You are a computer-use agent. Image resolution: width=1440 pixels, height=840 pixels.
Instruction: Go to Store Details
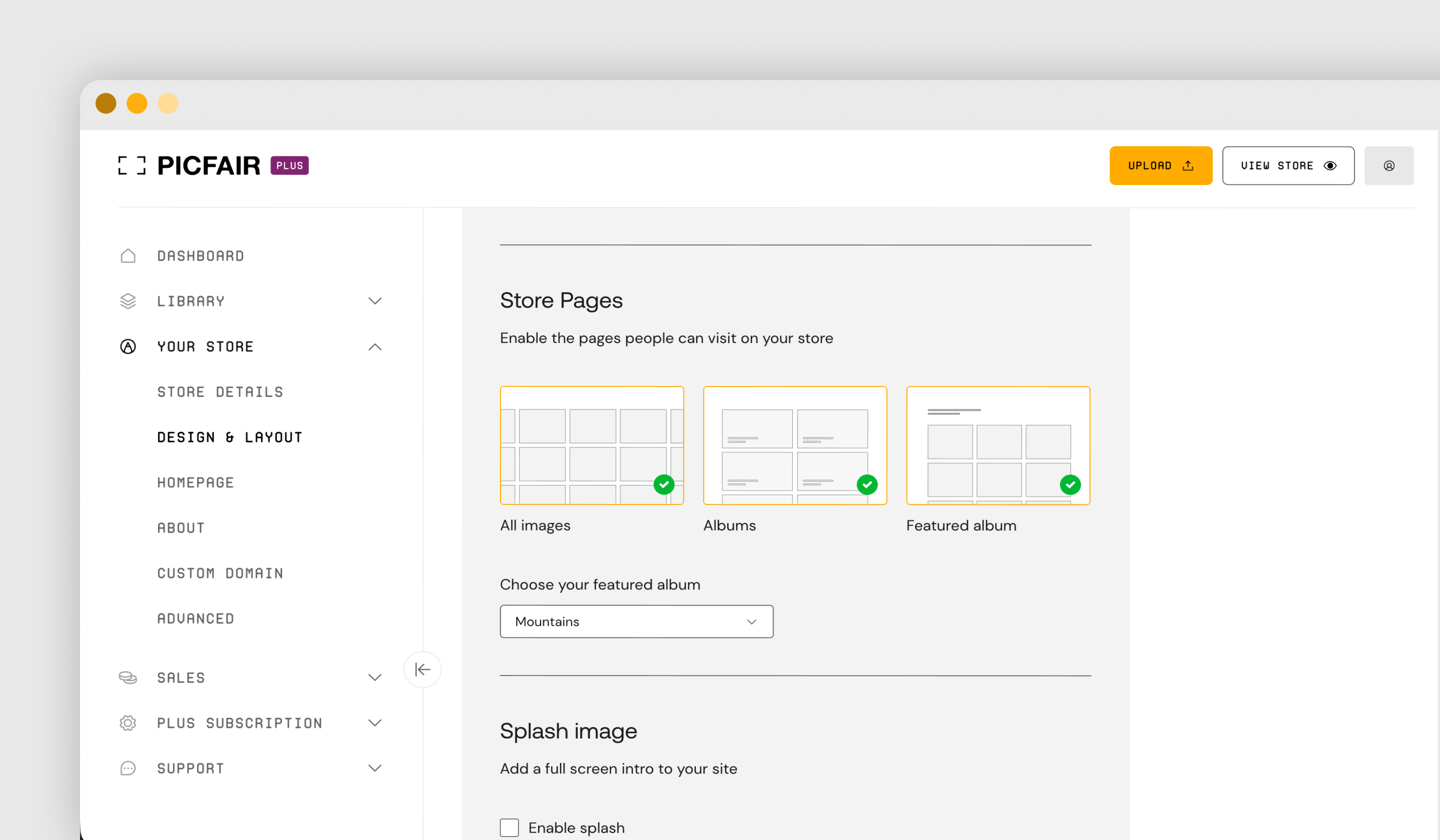point(220,392)
